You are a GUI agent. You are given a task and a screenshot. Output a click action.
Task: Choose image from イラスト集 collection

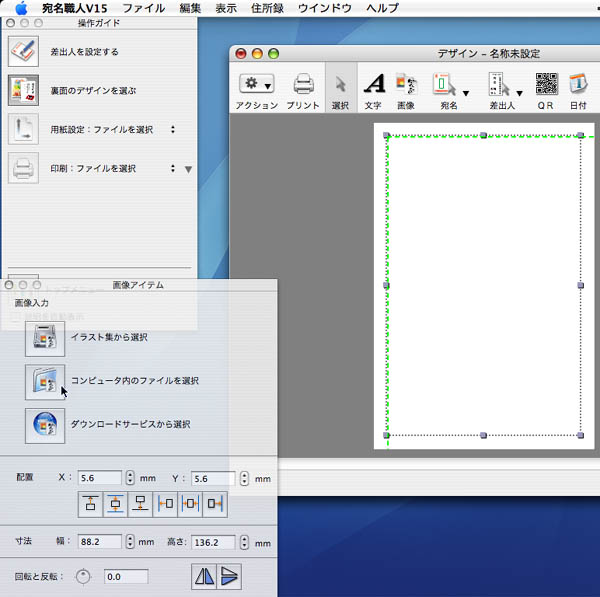[45, 338]
